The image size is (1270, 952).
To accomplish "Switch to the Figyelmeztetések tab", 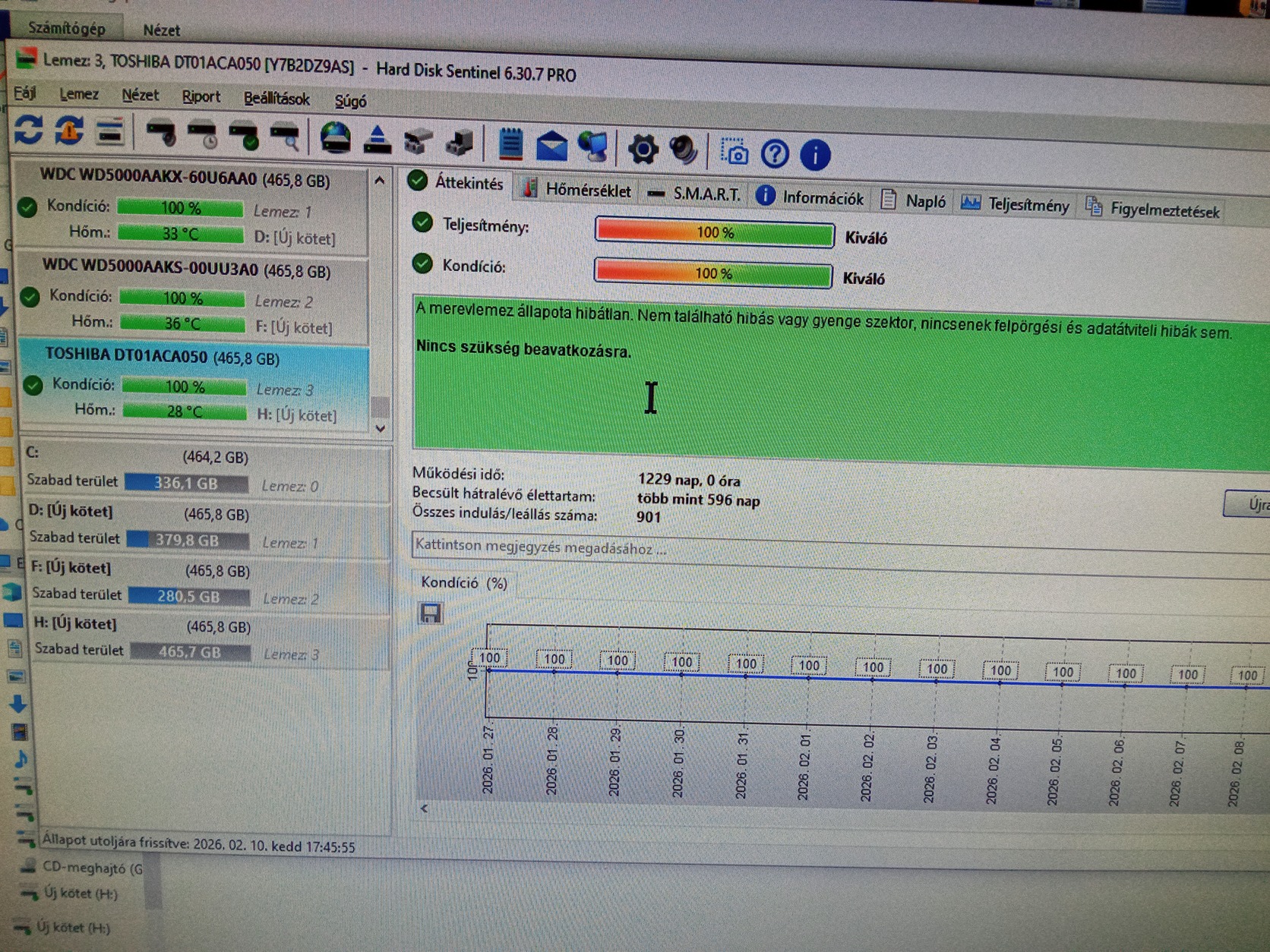I will pyautogui.click(x=1152, y=209).
